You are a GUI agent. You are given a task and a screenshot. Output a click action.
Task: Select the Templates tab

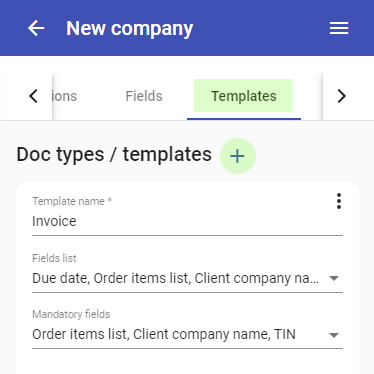[244, 96]
